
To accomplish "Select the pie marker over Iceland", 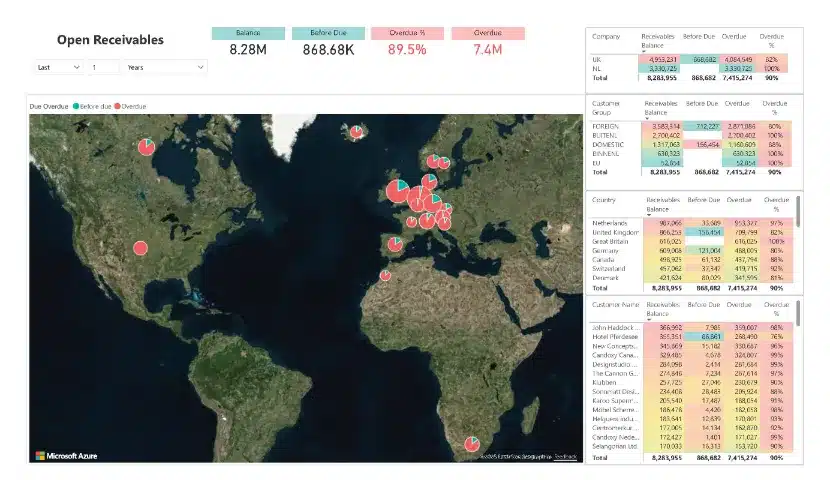I will click(355, 131).
